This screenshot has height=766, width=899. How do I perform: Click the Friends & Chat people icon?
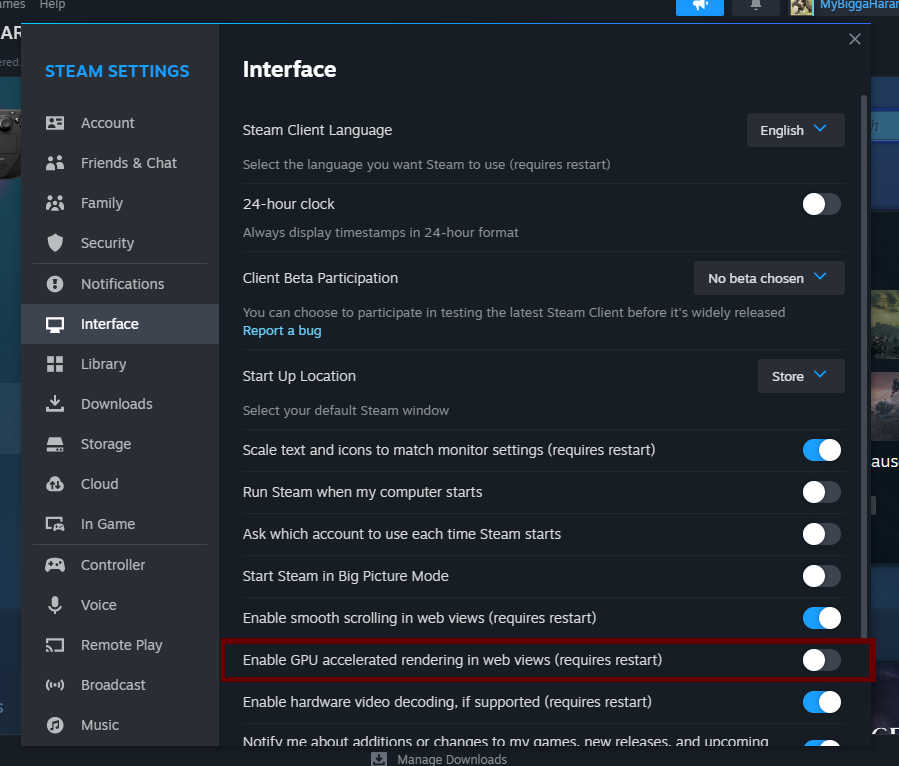[x=55, y=163]
